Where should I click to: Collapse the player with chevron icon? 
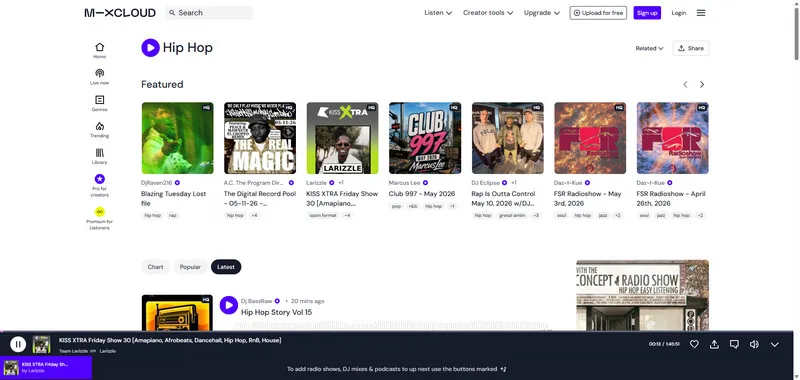[x=774, y=344]
